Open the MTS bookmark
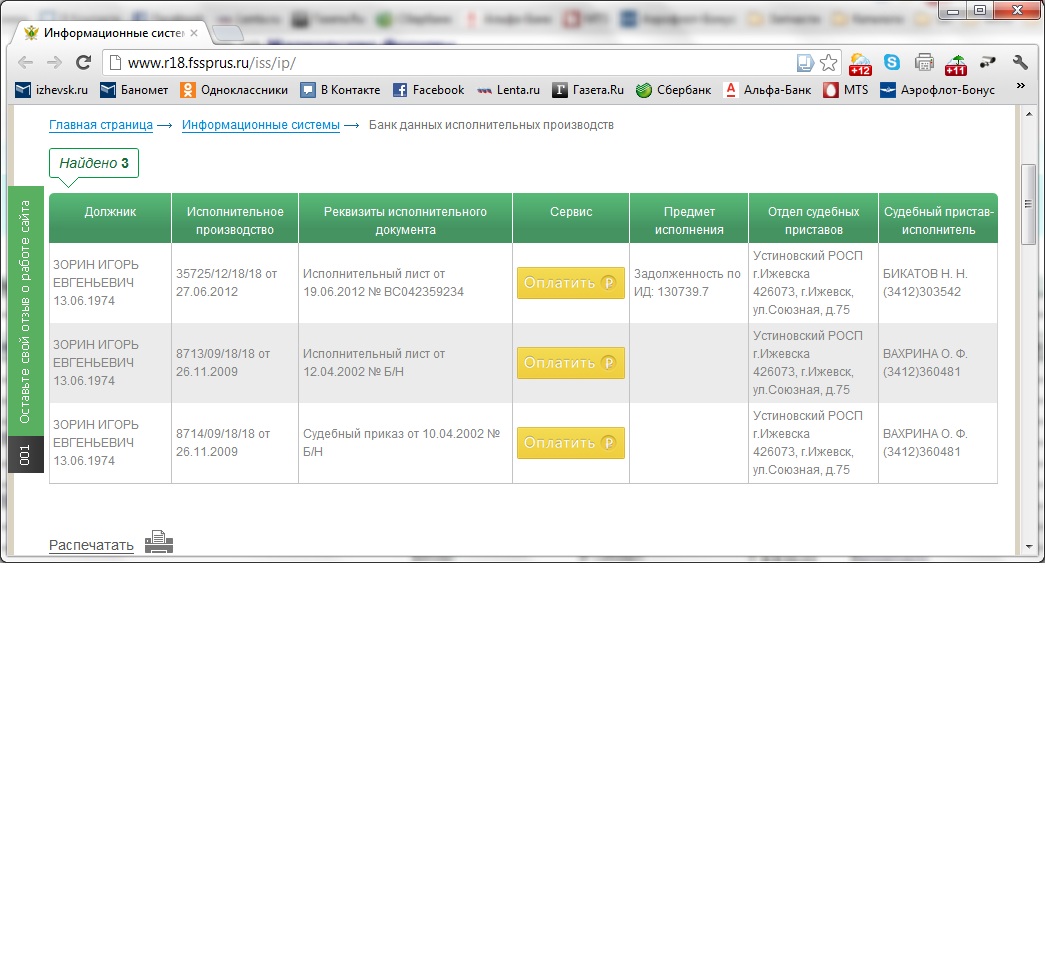 click(846, 90)
